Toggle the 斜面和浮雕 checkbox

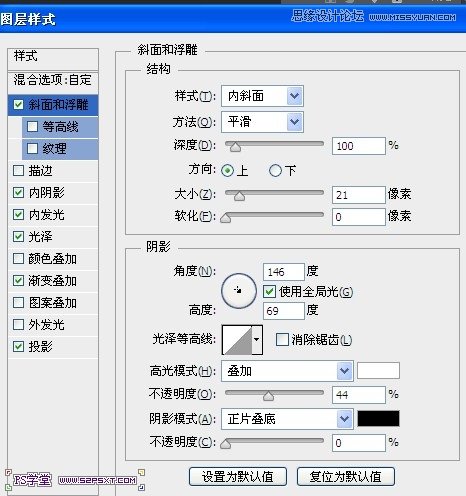point(18,105)
